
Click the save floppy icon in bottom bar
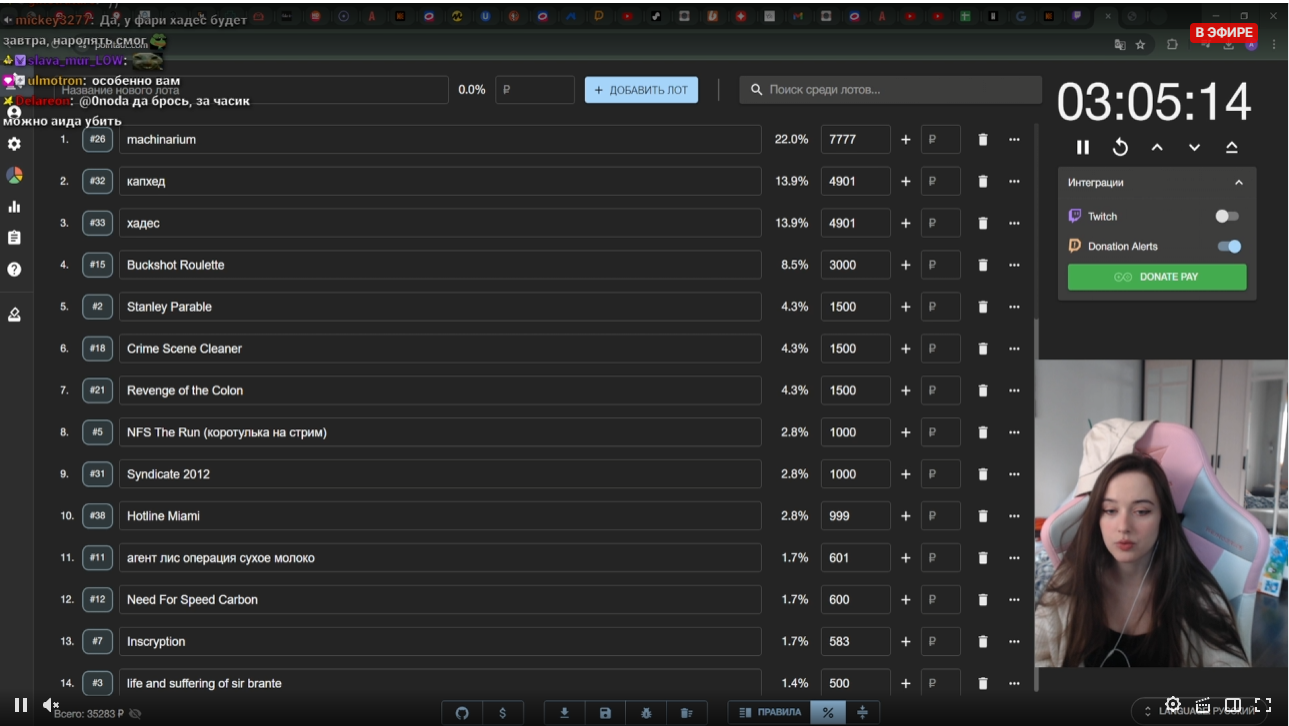tap(605, 713)
